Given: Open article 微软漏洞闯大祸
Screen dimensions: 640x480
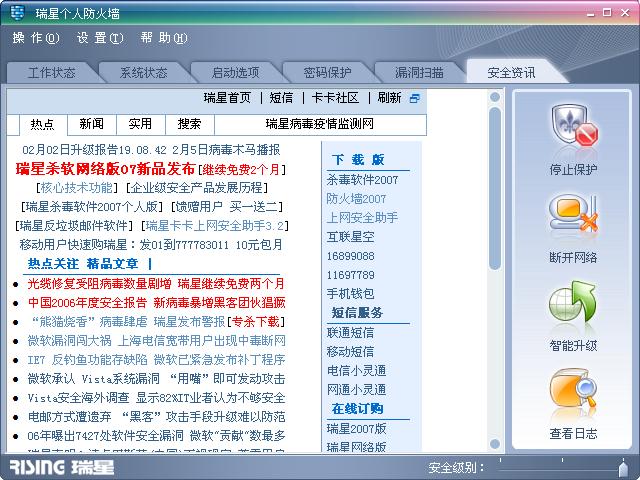Looking at the screenshot, I should click(x=69, y=340).
